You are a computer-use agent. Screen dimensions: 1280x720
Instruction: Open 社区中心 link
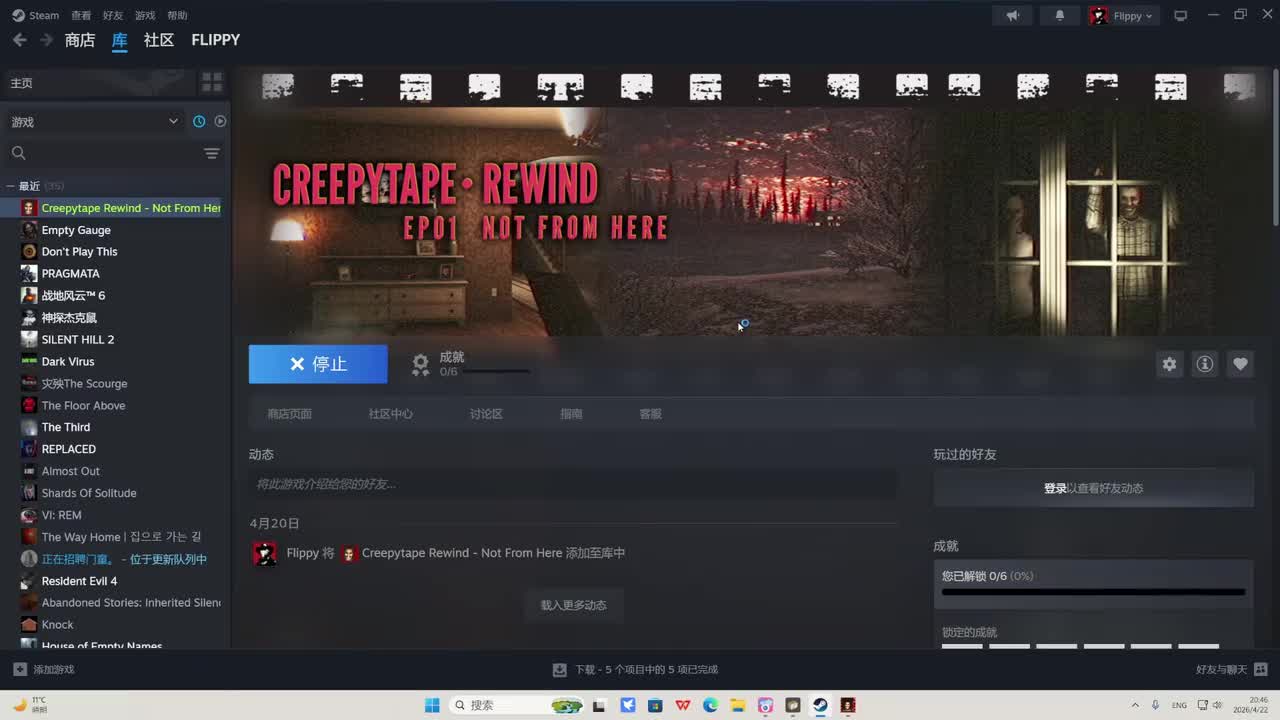(390, 414)
